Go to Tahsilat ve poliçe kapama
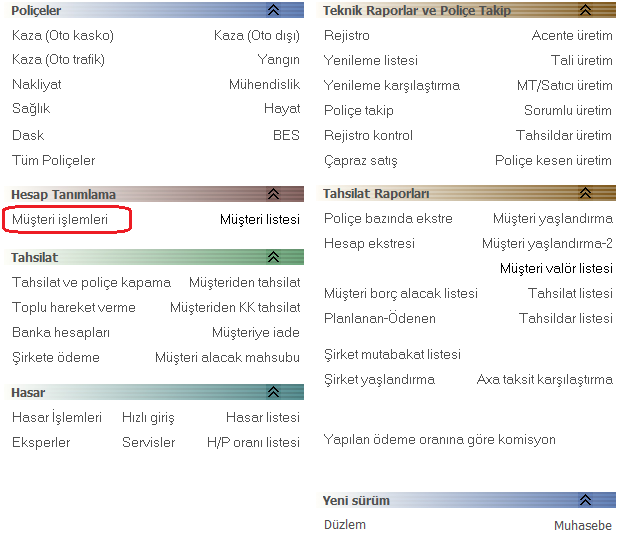 91,282
